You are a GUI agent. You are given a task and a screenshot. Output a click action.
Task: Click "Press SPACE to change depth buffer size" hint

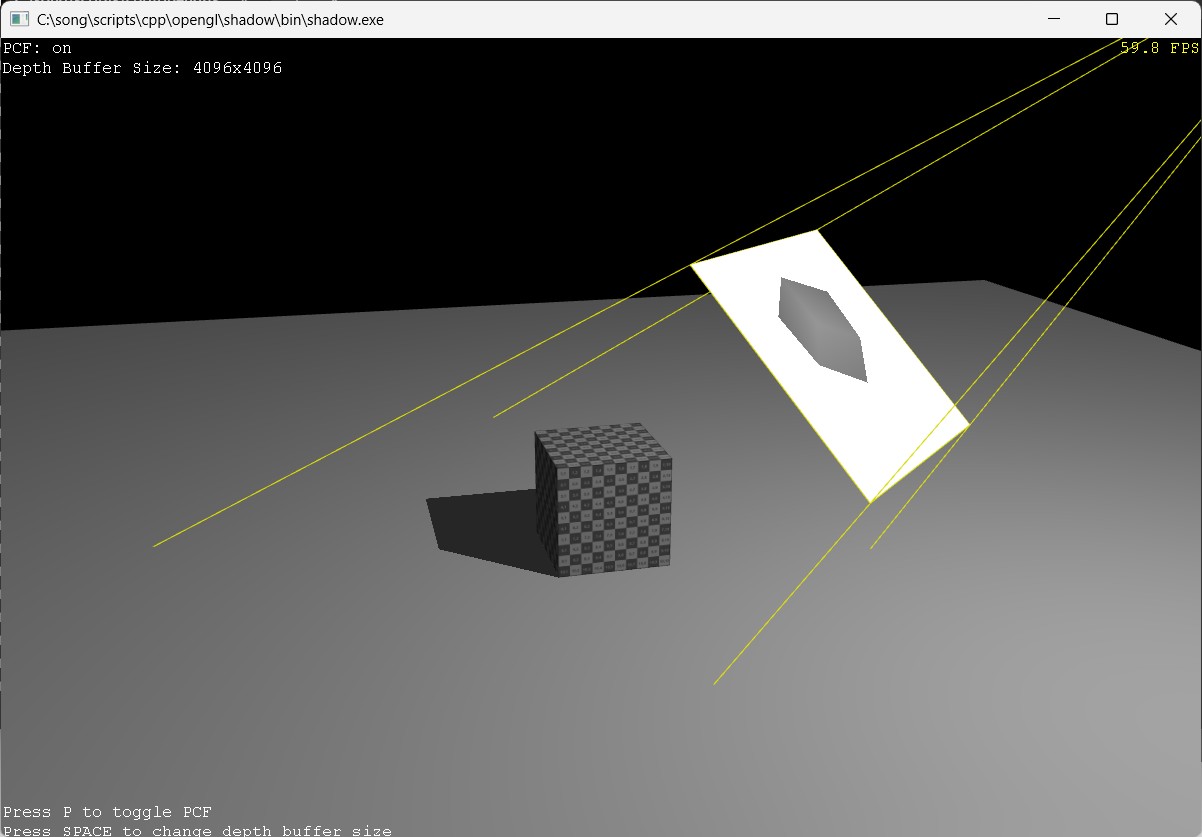pos(197,831)
